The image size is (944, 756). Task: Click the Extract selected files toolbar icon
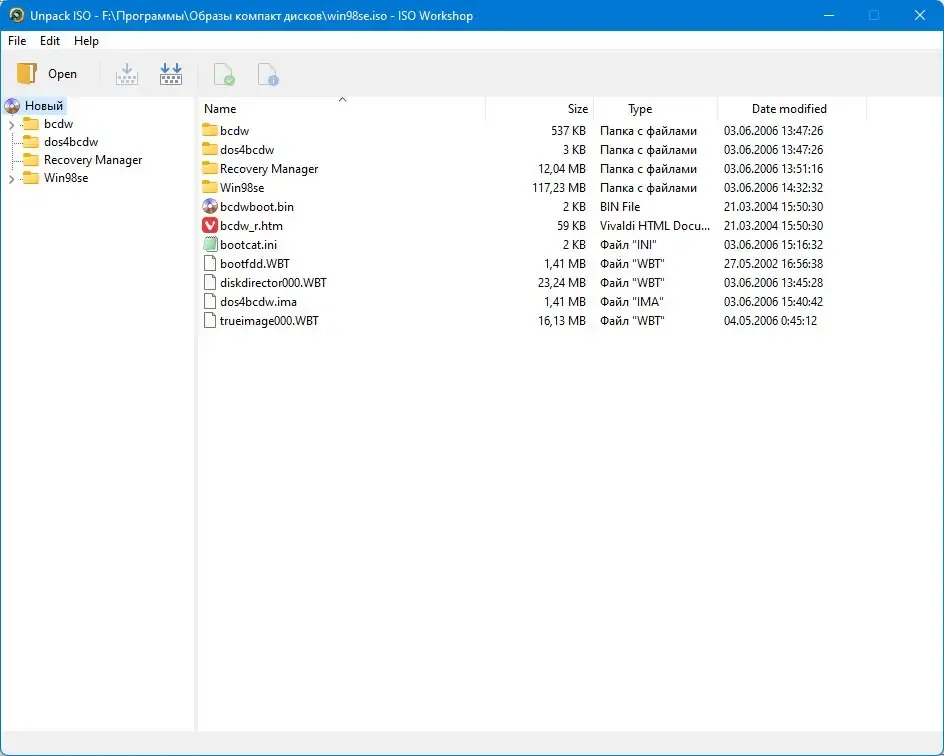point(127,74)
